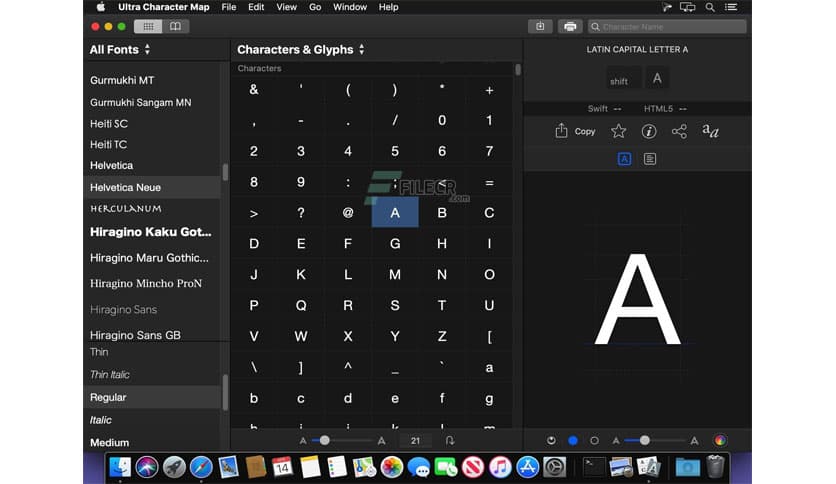Open the Help menu
The width and height of the screenshot is (836, 484).
[x=388, y=7]
